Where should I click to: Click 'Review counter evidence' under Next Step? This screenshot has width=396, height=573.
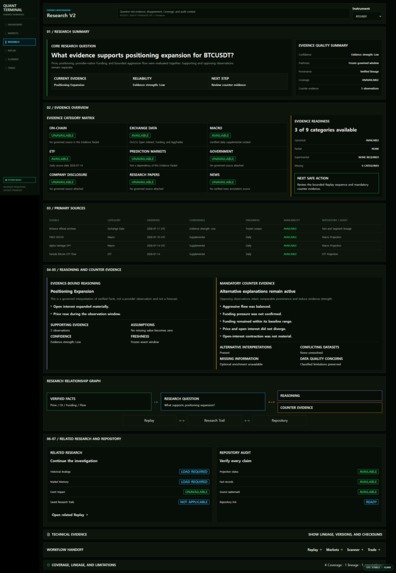228,85
